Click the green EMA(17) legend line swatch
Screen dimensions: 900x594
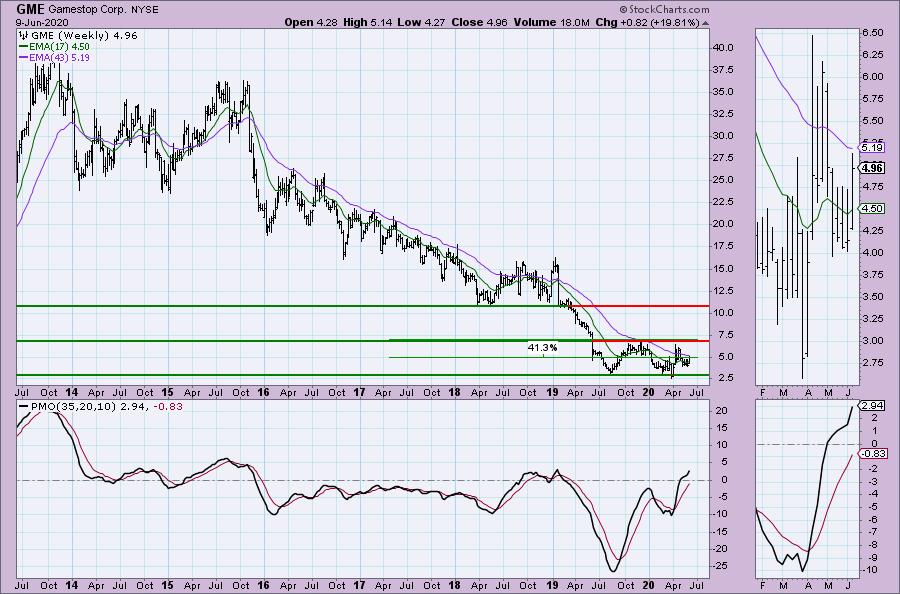coord(24,46)
